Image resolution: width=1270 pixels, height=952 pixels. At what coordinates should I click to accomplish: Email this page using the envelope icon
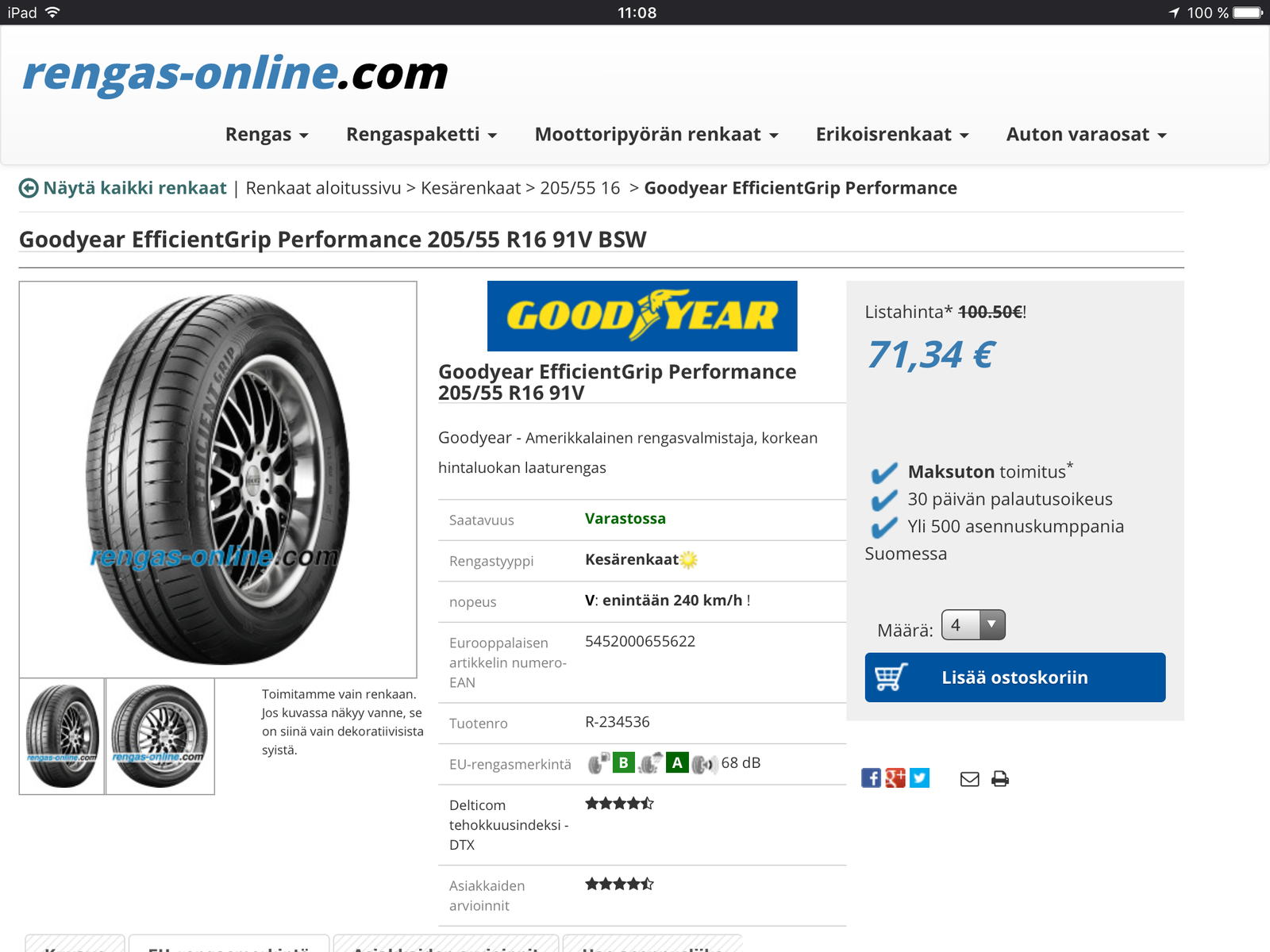[969, 779]
